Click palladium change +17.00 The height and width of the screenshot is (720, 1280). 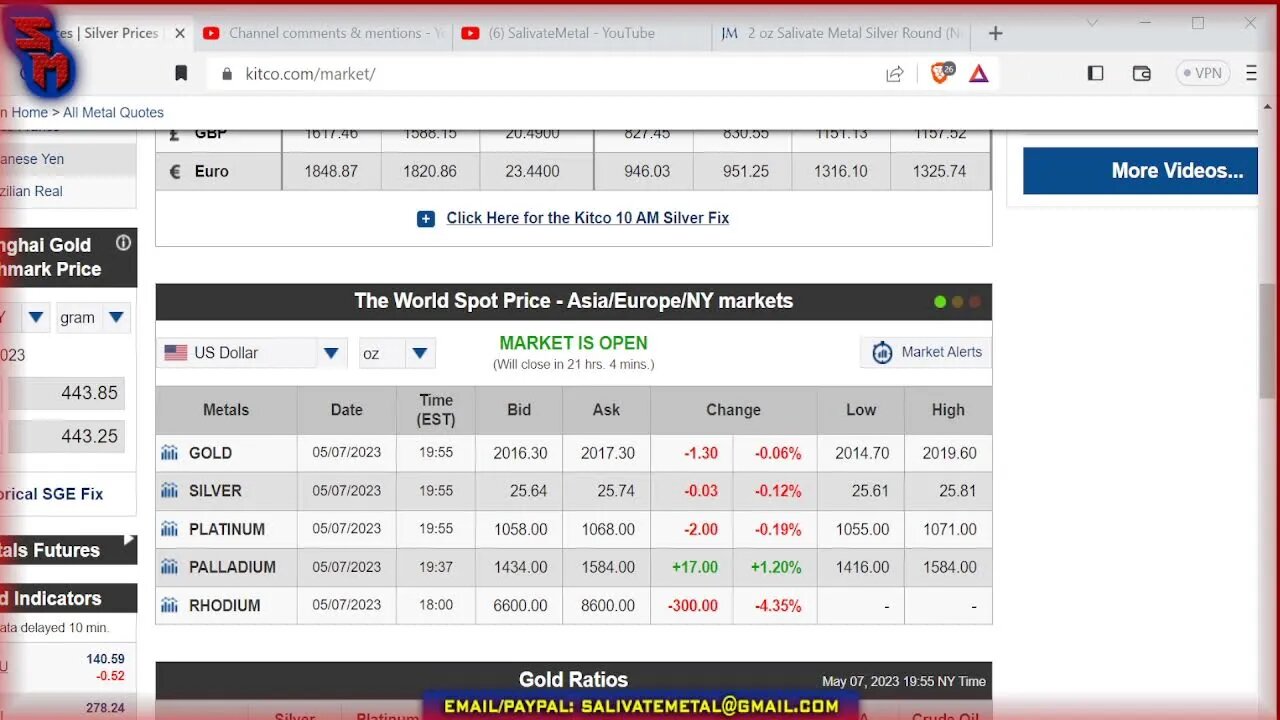click(695, 567)
